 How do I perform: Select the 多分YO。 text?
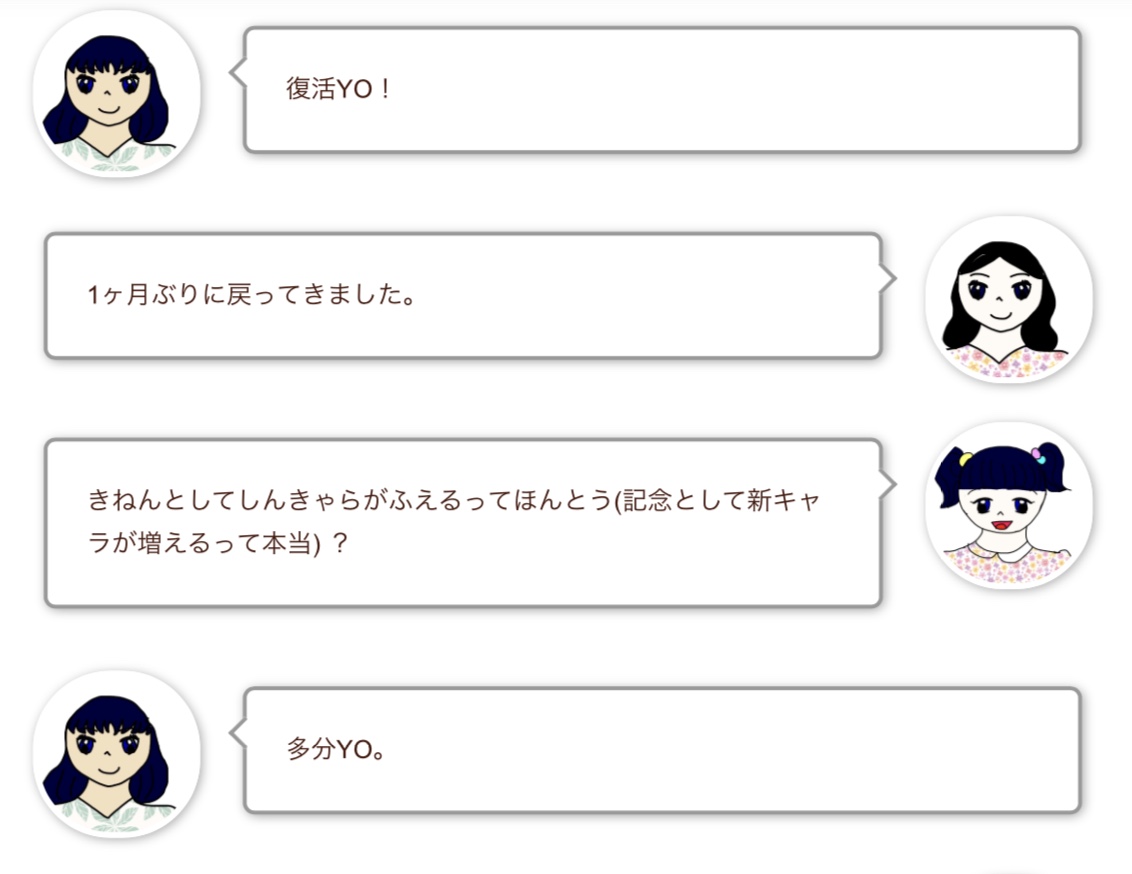tap(336, 749)
